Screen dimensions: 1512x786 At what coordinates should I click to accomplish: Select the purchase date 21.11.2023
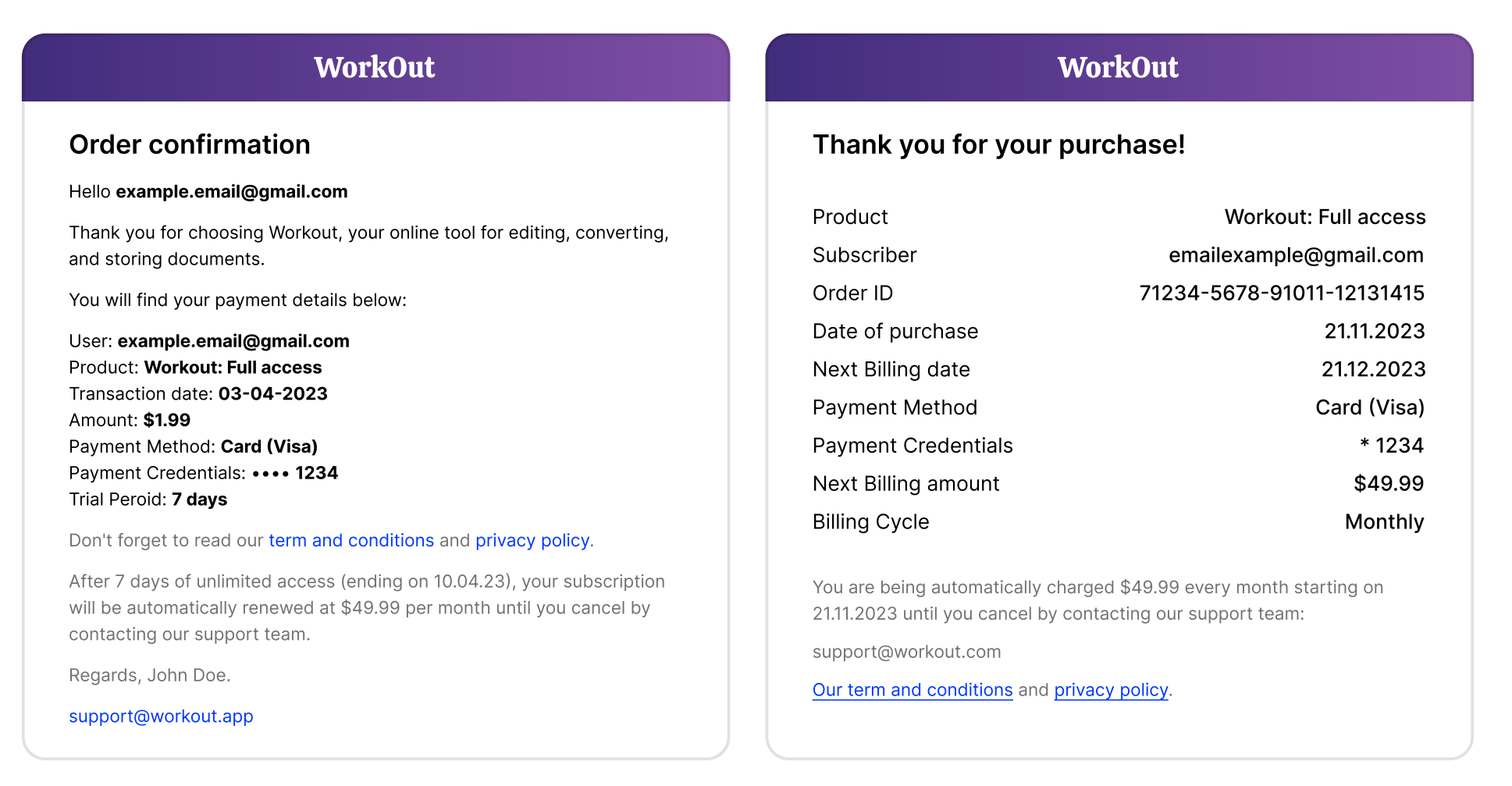coord(1375,330)
